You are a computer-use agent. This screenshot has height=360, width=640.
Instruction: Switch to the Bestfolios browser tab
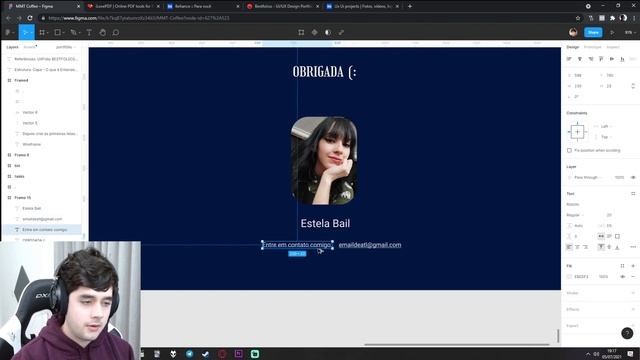282,6
